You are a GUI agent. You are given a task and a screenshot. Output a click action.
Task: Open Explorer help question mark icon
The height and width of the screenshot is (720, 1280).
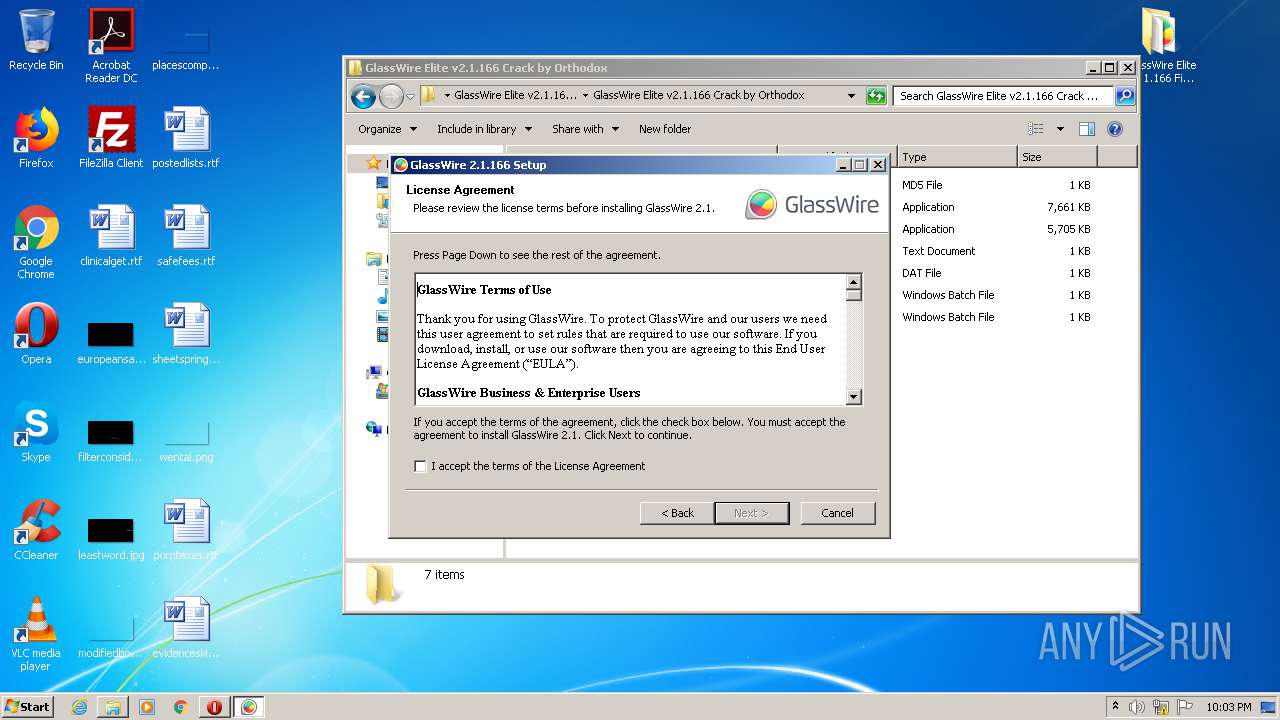pyautogui.click(x=1115, y=129)
